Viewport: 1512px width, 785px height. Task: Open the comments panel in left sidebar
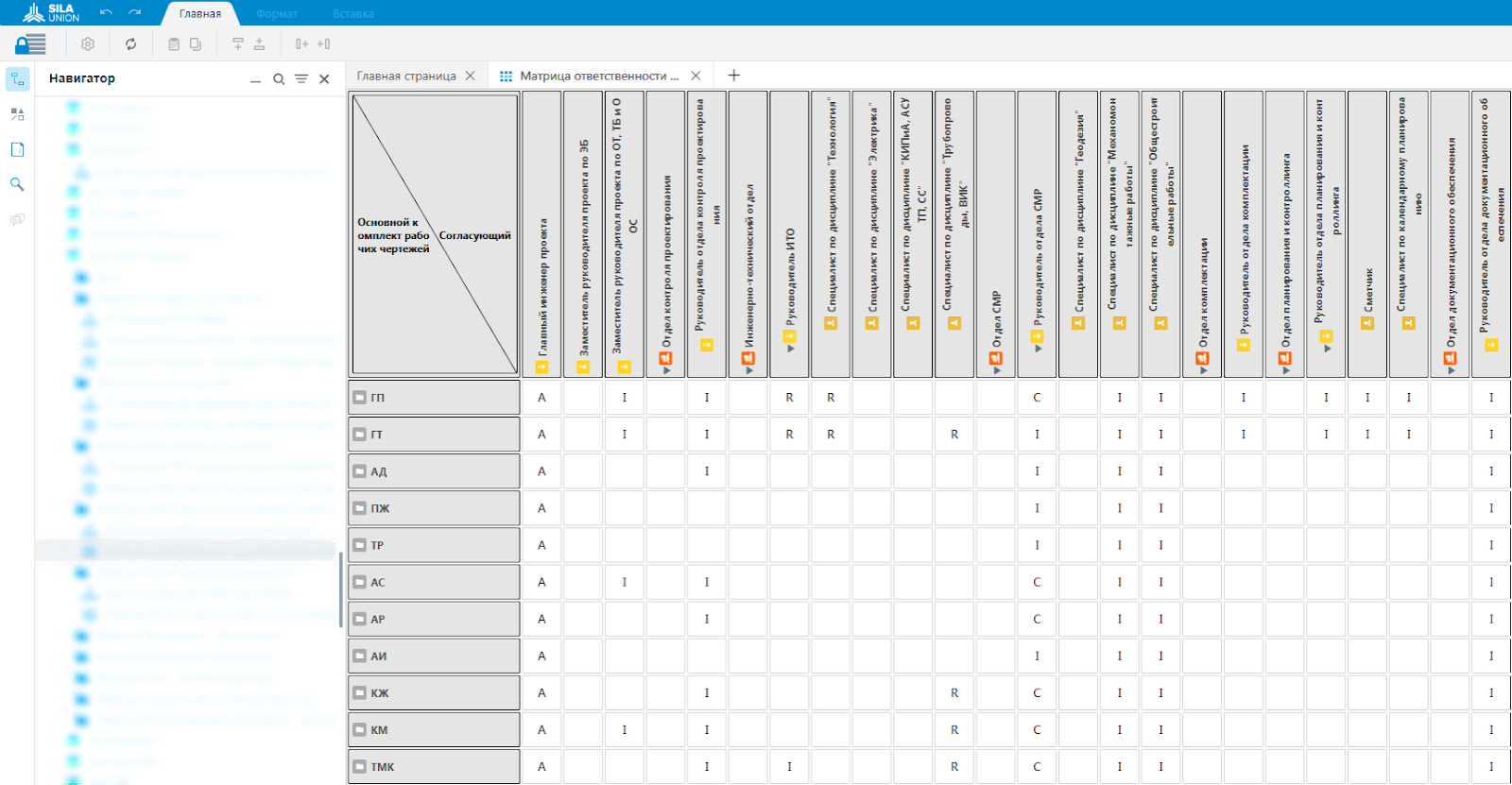pyautogui.click(x=17, y=219)
